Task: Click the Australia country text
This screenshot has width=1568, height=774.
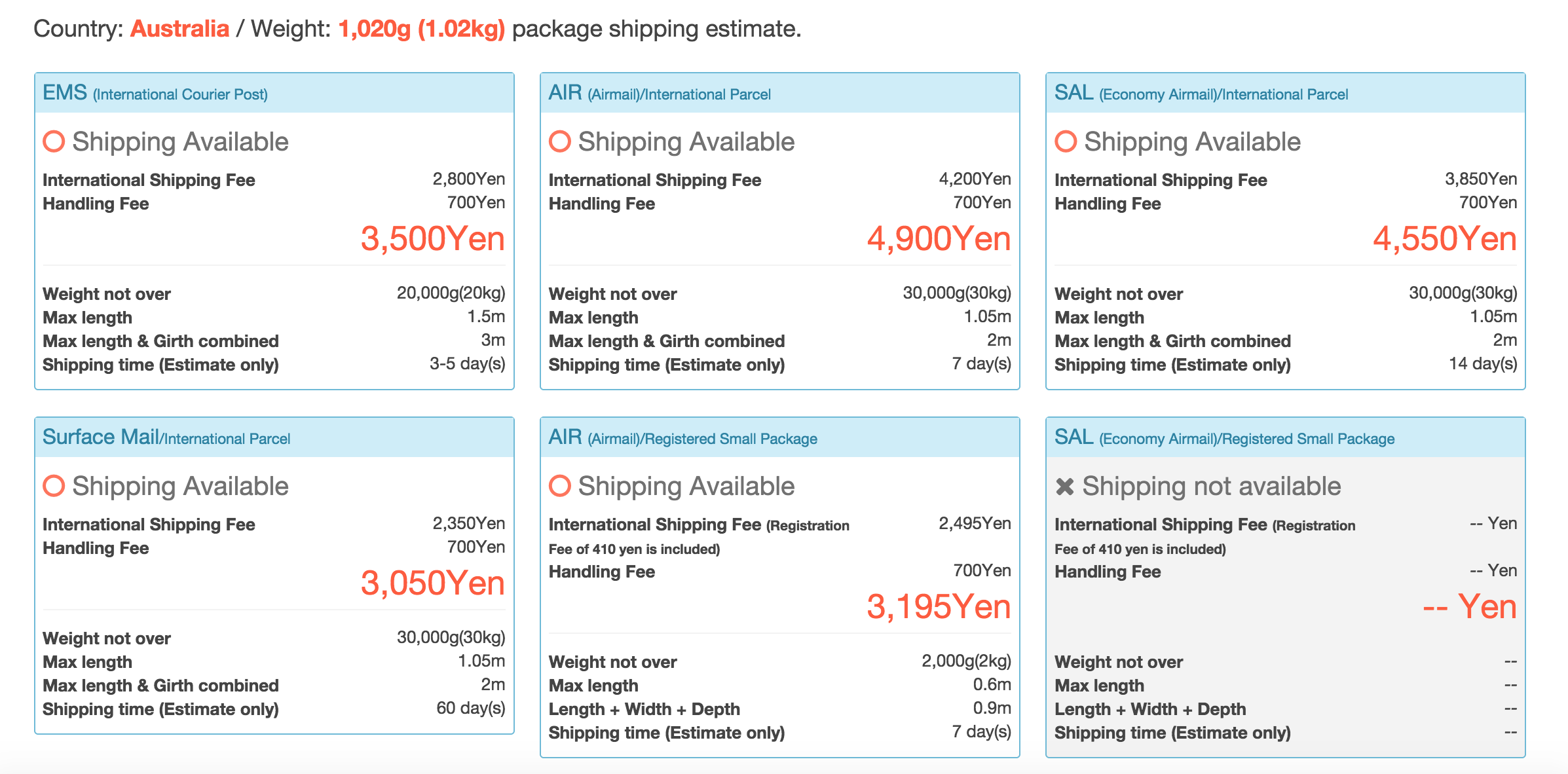Action: pyautogui.click(x=179, y=29)
